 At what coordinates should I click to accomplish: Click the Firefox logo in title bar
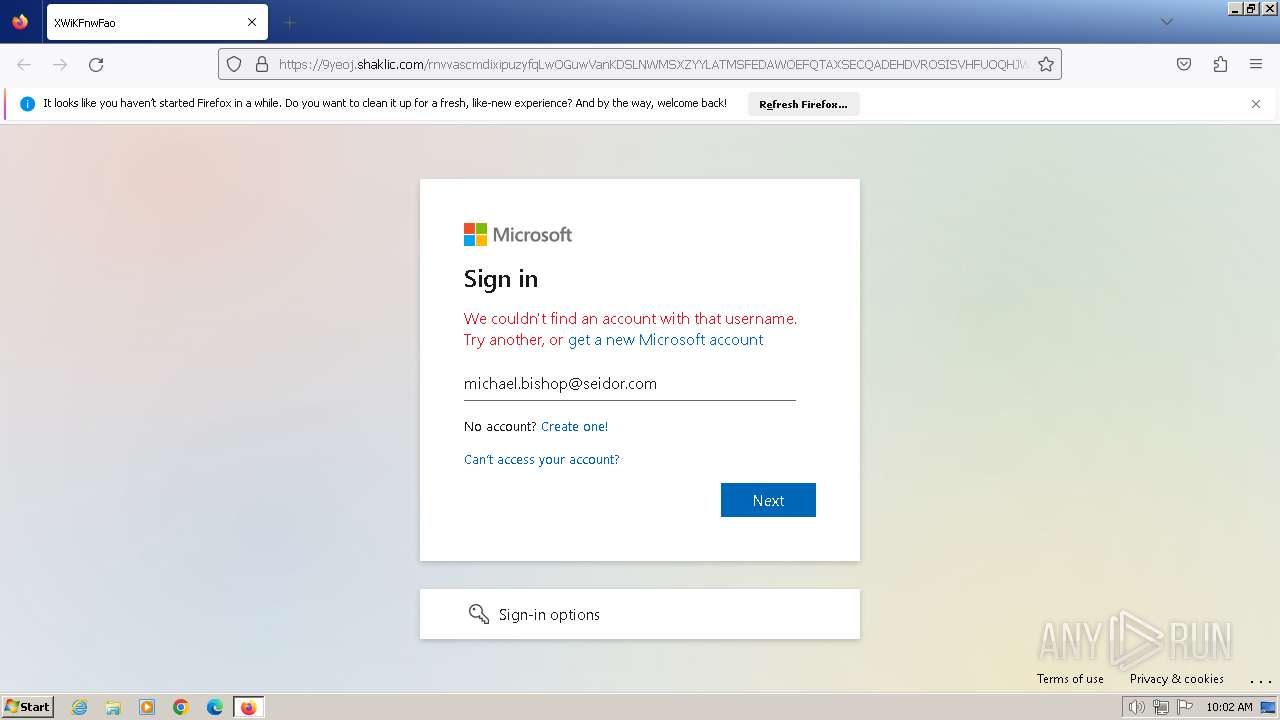click(x=20, y=21)
